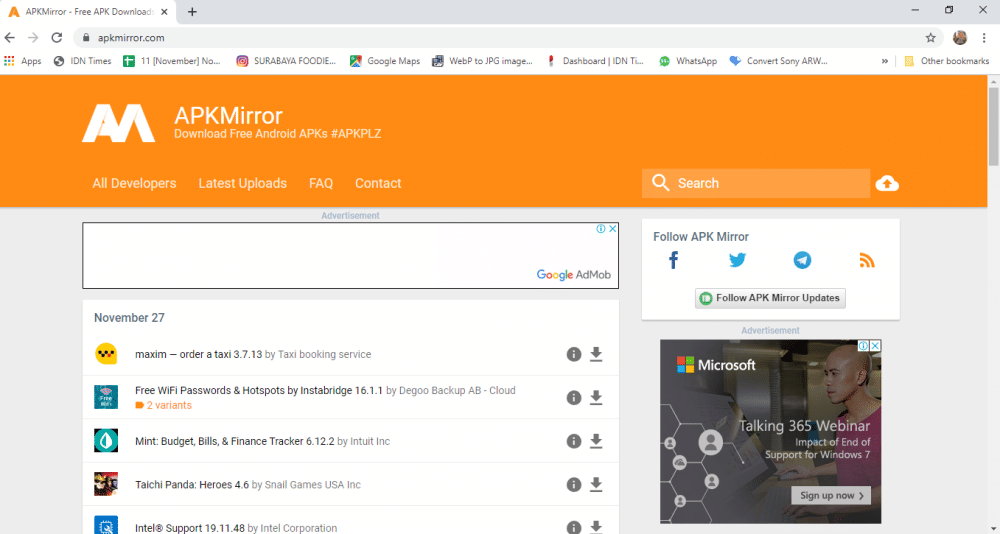Image resolution: width=1000 pixels, height=534 pixels.
Task: Open 11 [November] sheet bookmark
Action: pyautogui.click(x=172, y=61)
